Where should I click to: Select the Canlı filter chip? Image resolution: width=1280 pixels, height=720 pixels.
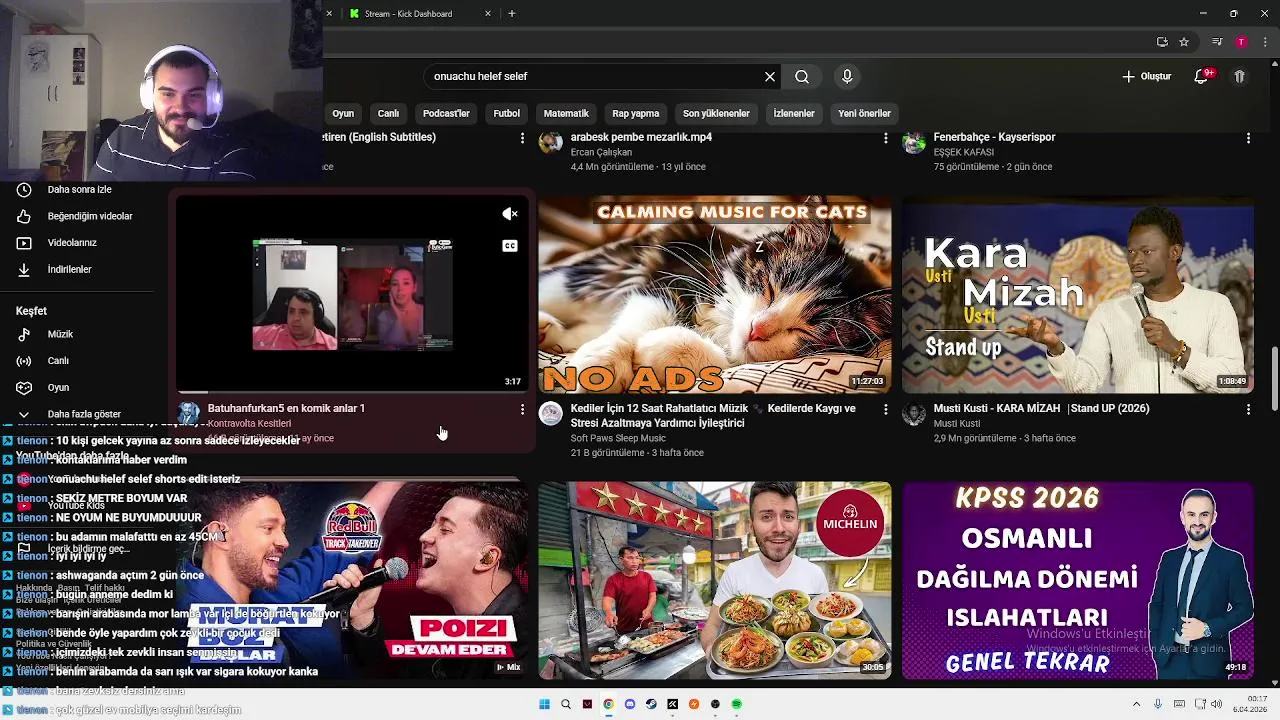pos(388,113)
